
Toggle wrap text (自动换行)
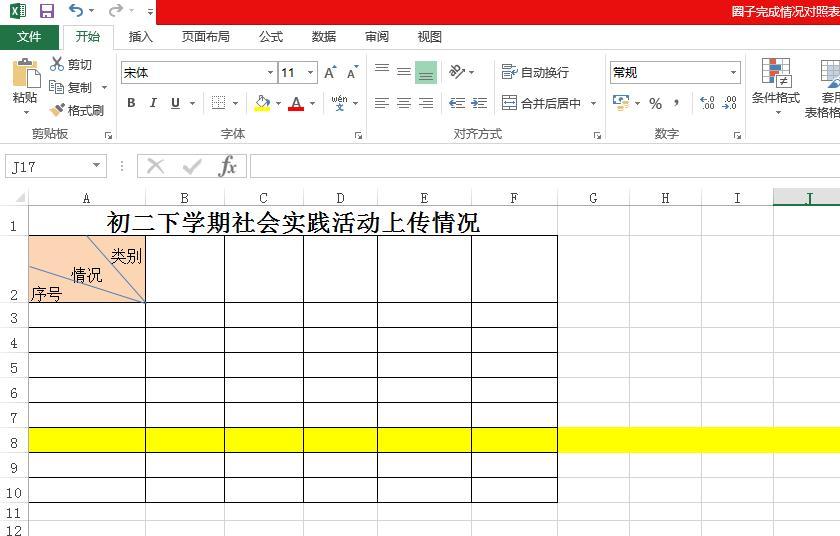(536, 72)
